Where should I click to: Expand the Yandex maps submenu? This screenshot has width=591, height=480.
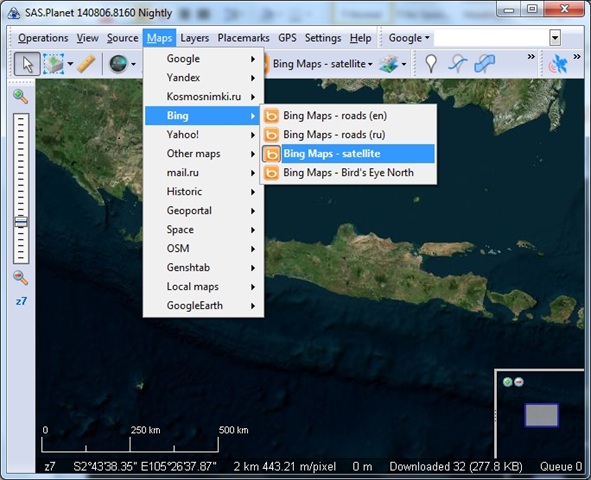203,78
